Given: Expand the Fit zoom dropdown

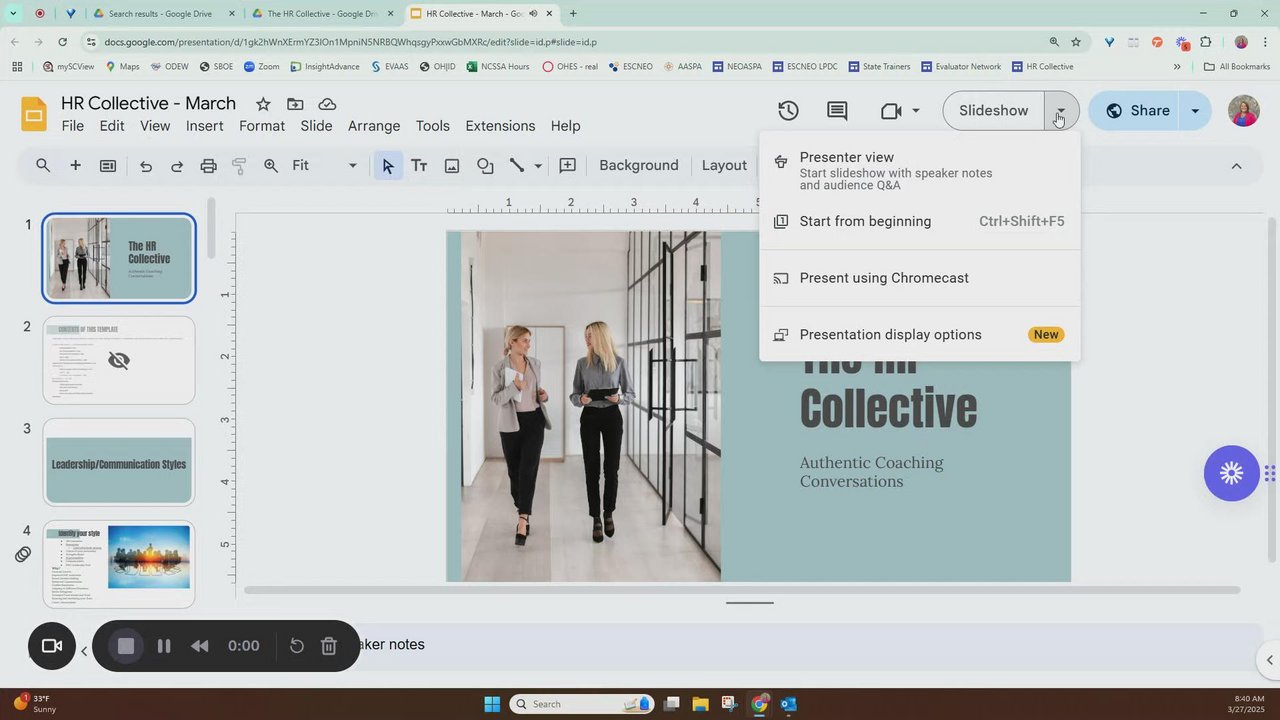Looking at the screenshot, I should [x=352, y=166].
